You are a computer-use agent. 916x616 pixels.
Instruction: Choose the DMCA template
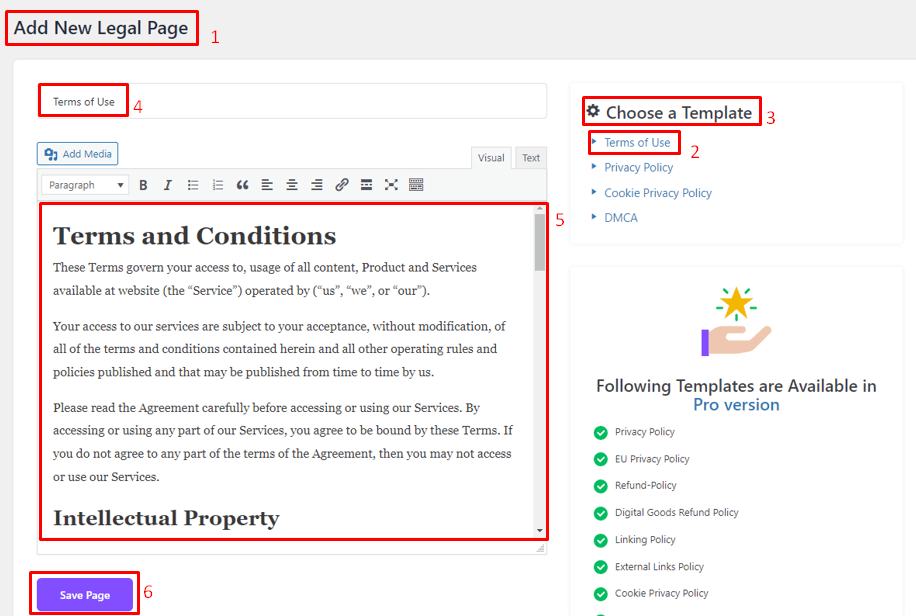pos(621,218)
